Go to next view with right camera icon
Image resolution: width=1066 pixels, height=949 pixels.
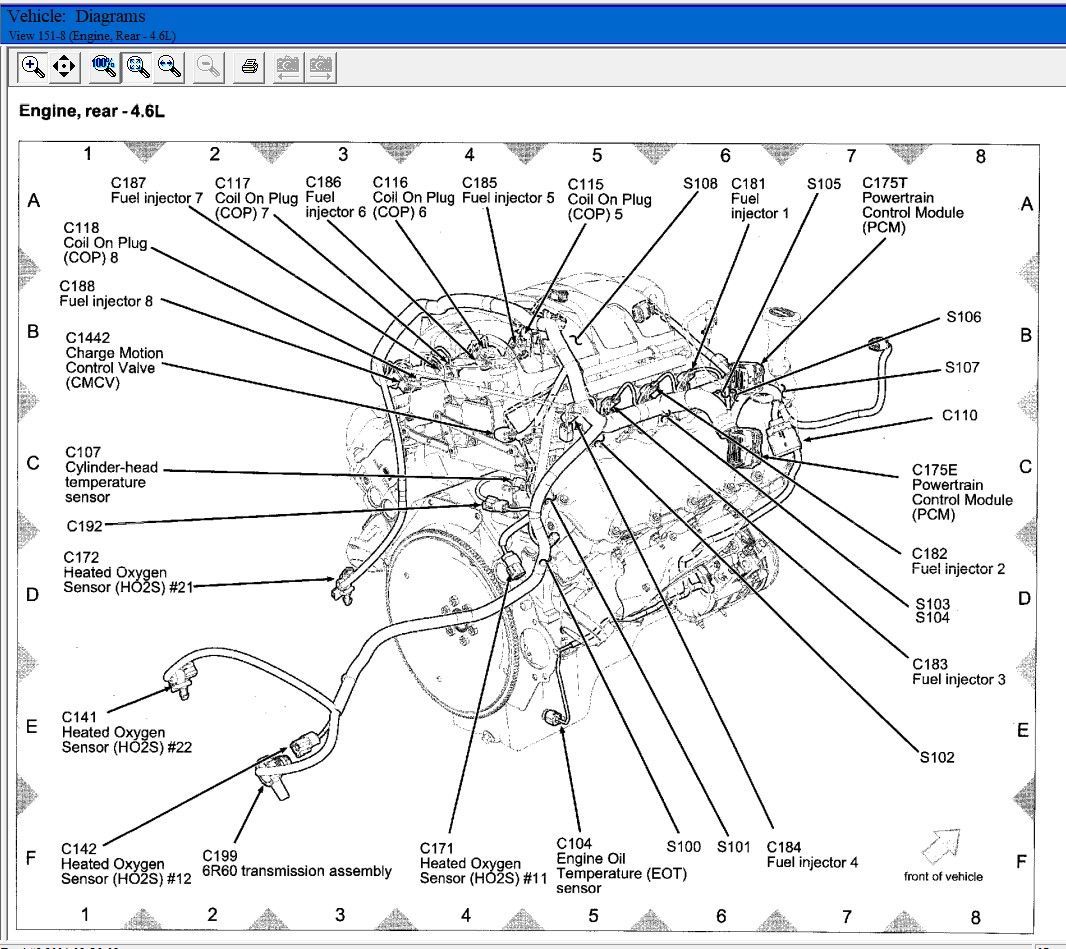[320, 67]
